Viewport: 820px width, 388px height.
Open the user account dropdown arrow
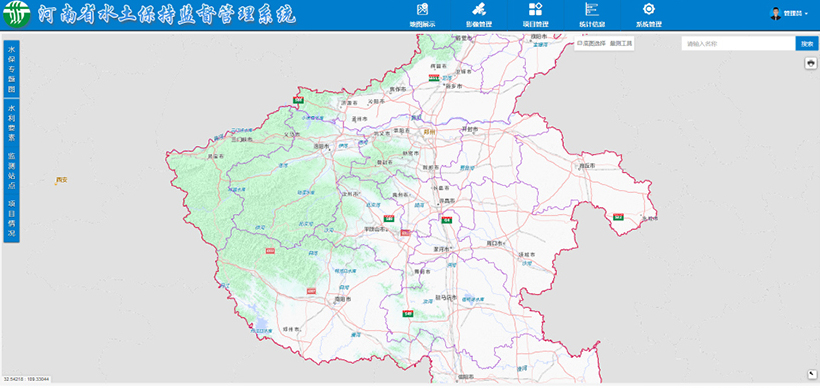806,14
